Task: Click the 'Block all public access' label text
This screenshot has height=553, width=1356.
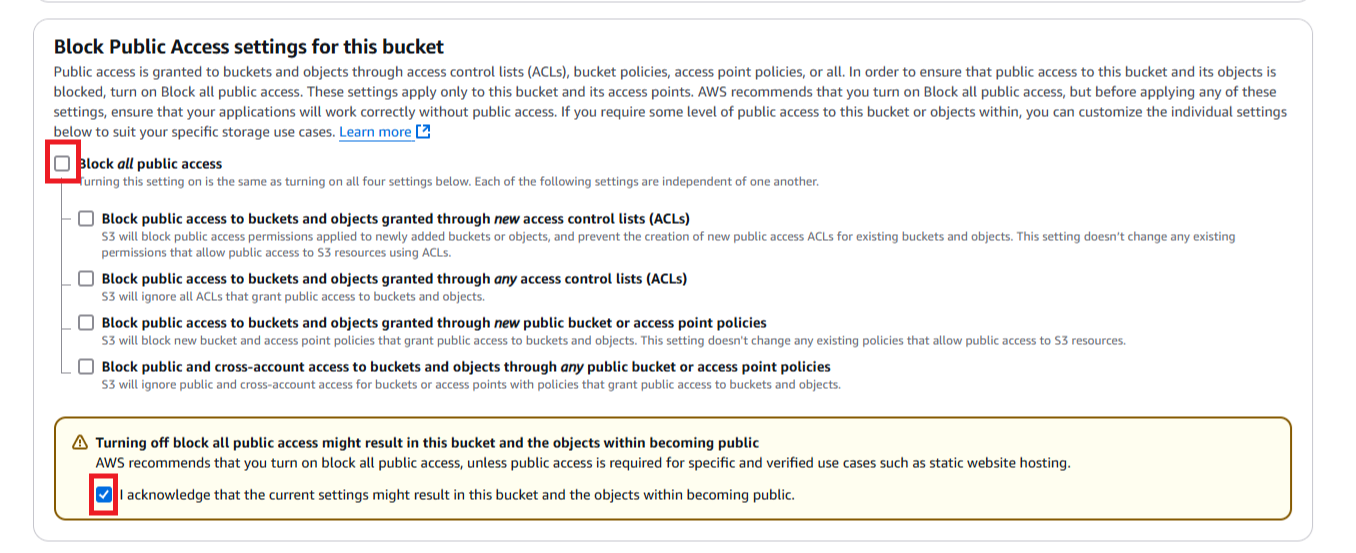Action: point(150,164)
